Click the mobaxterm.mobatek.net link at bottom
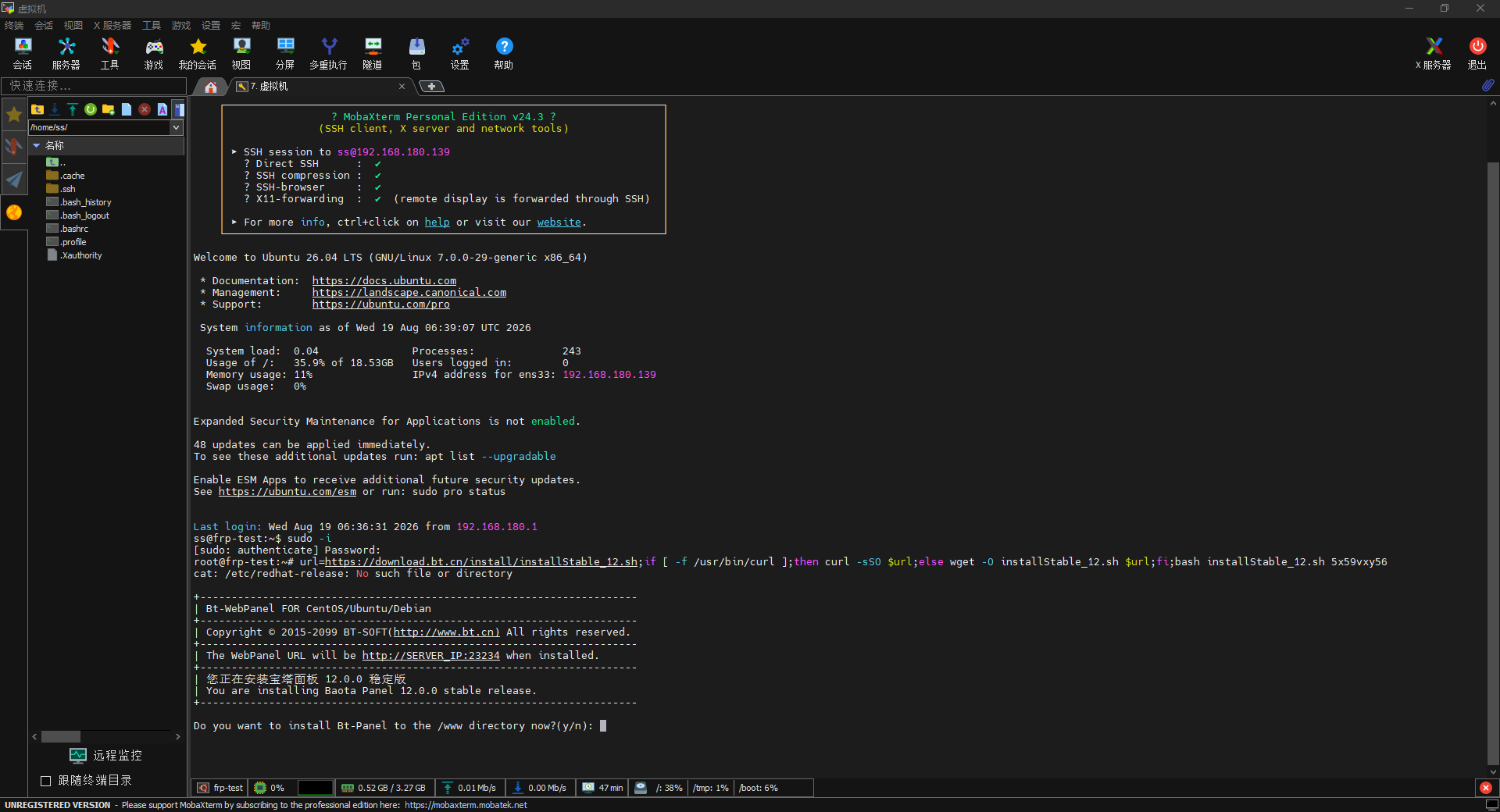Image resolution: width=1500 pixels, height=812 pixels. point(466,805)
